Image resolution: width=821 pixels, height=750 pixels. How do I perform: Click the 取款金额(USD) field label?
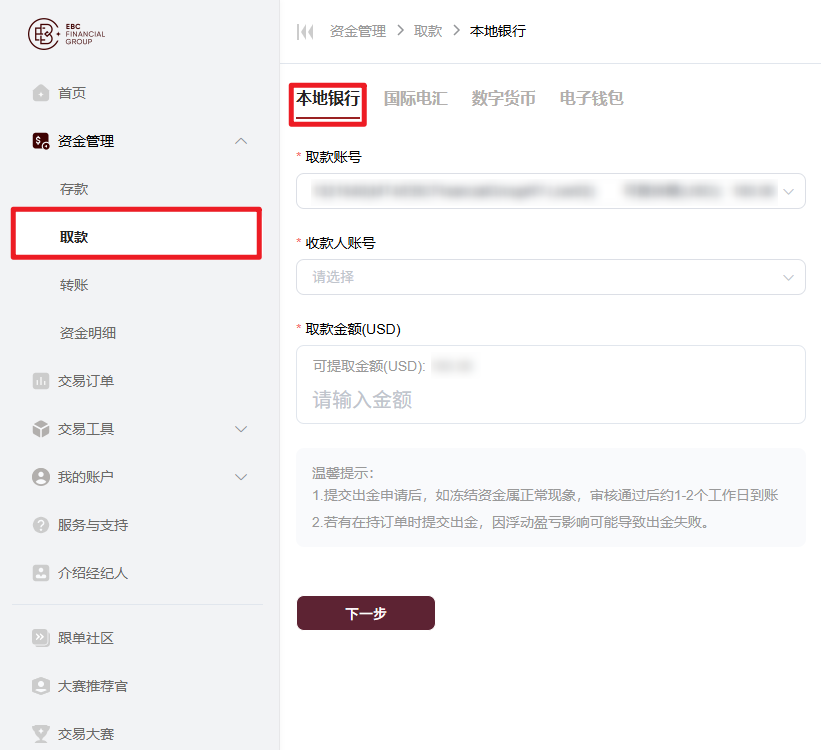(x=353, y=329)
